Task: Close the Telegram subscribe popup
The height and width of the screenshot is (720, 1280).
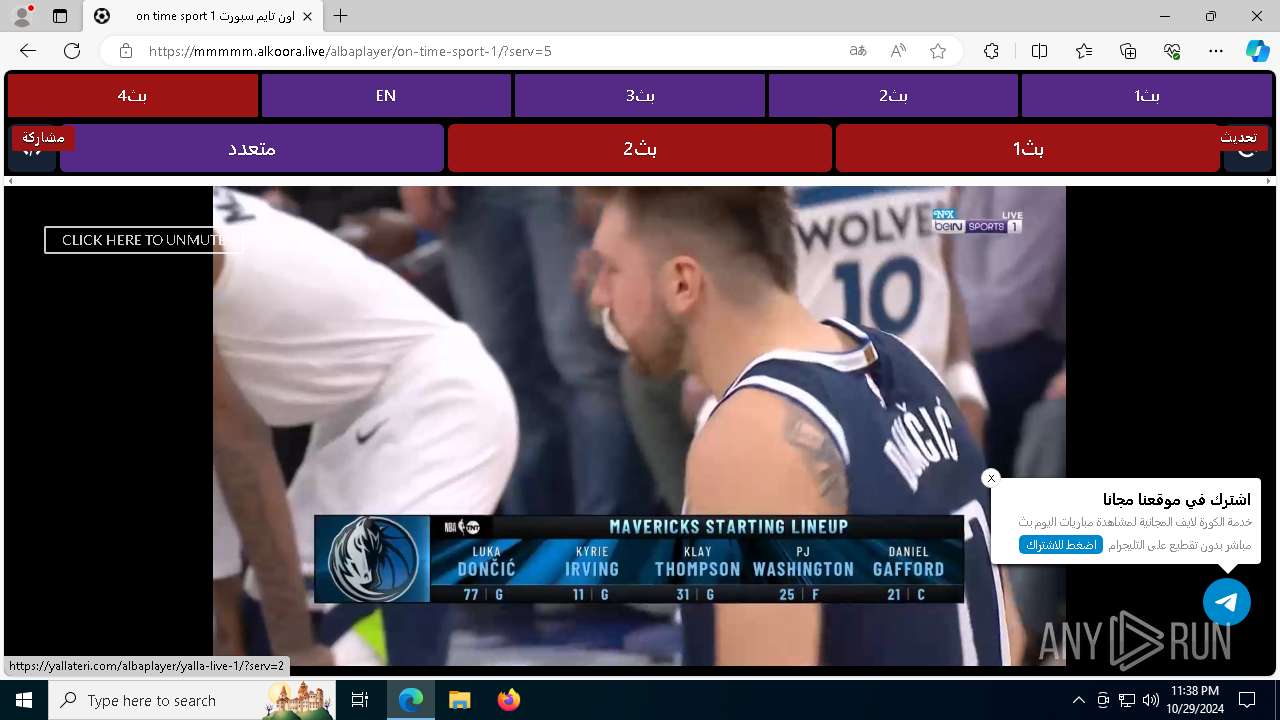Action: click(991, 478)
